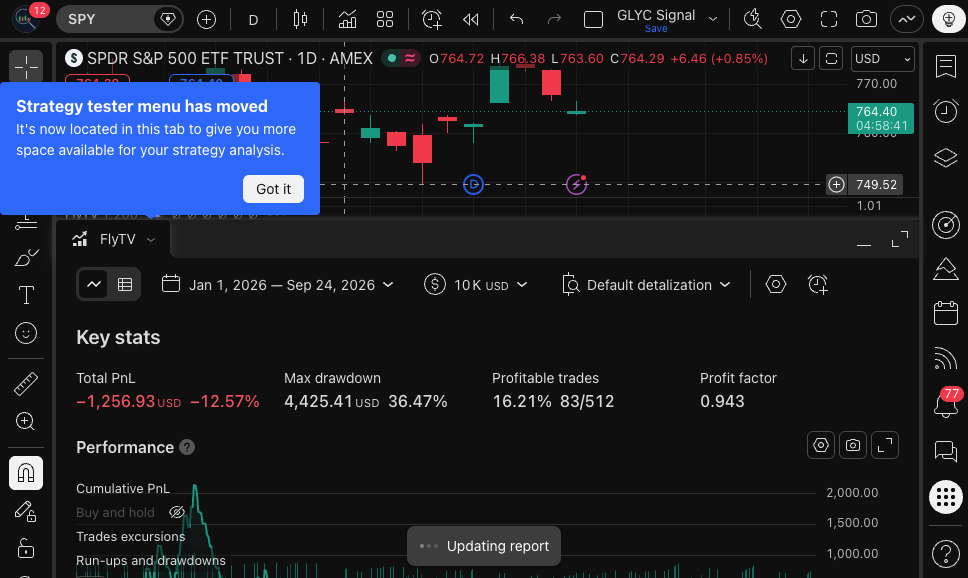Open the Indicators panel icon
968x578 pixels.
(x=347, y=20)
